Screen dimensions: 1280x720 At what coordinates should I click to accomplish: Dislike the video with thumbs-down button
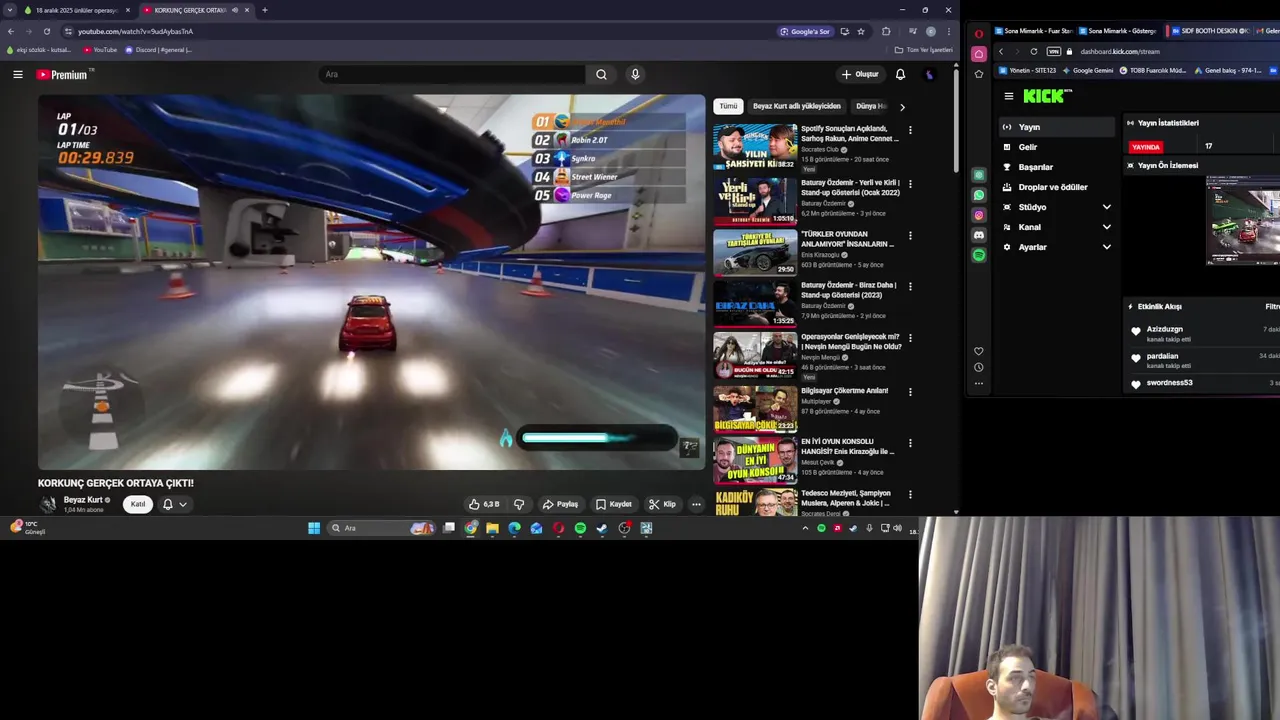click(x=518, y=504)
